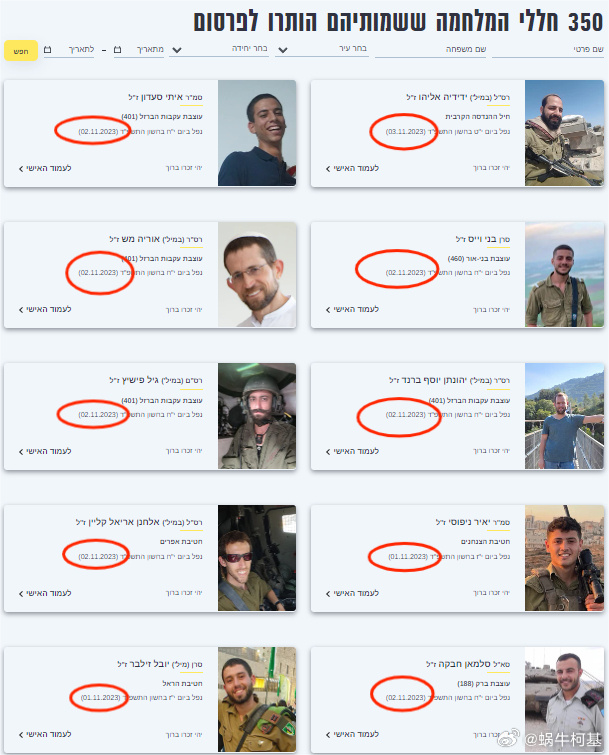Open personal page of יהונתן יוסף ברנד
The width and height of the screenshot is (609, 755).
click(x=352, y=451)
